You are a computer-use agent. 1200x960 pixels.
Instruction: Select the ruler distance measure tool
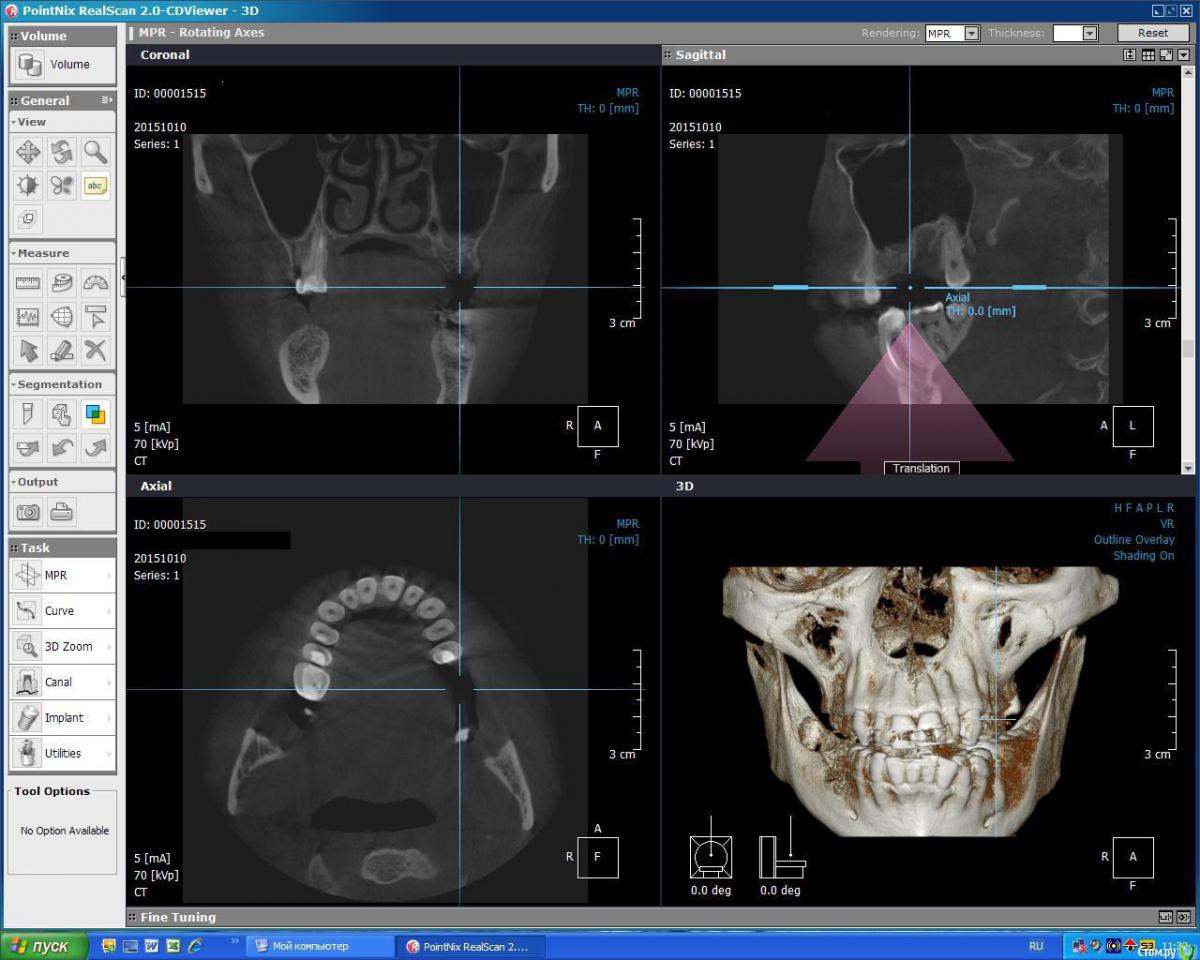click(28, 283)
